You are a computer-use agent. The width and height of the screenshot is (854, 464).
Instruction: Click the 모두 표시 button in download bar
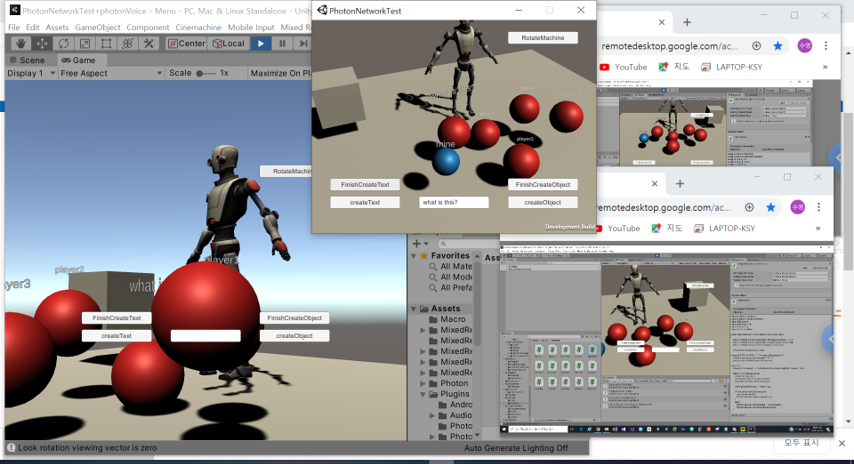[801, 443]
